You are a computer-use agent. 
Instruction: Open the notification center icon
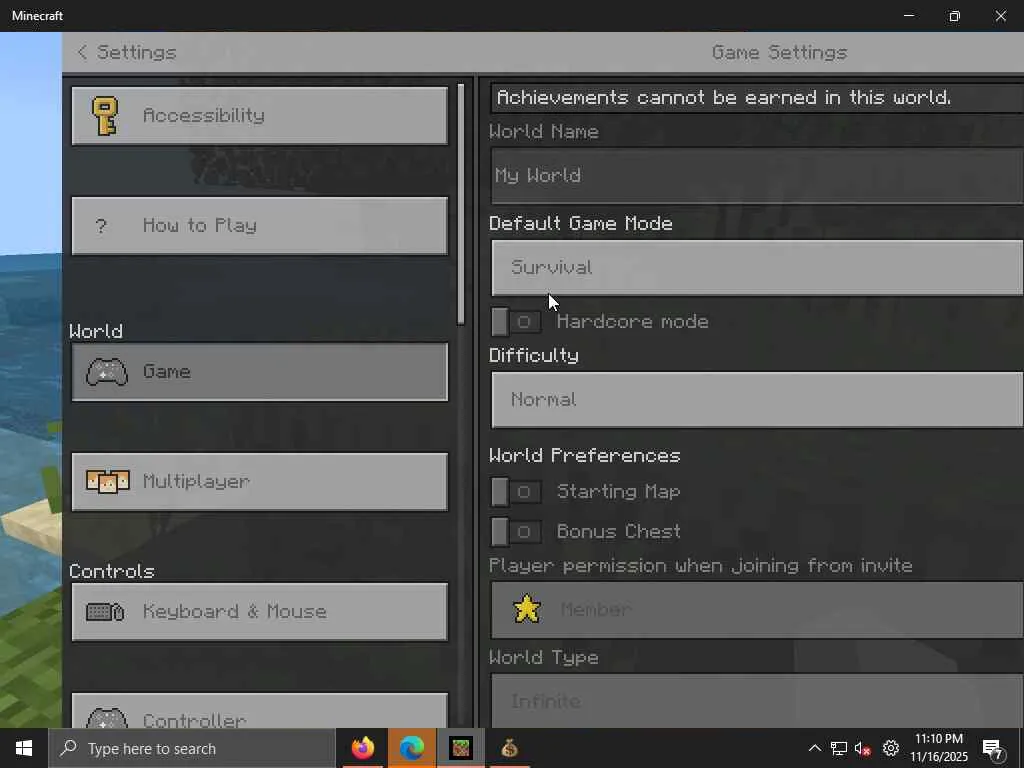[x=994, y=749]
